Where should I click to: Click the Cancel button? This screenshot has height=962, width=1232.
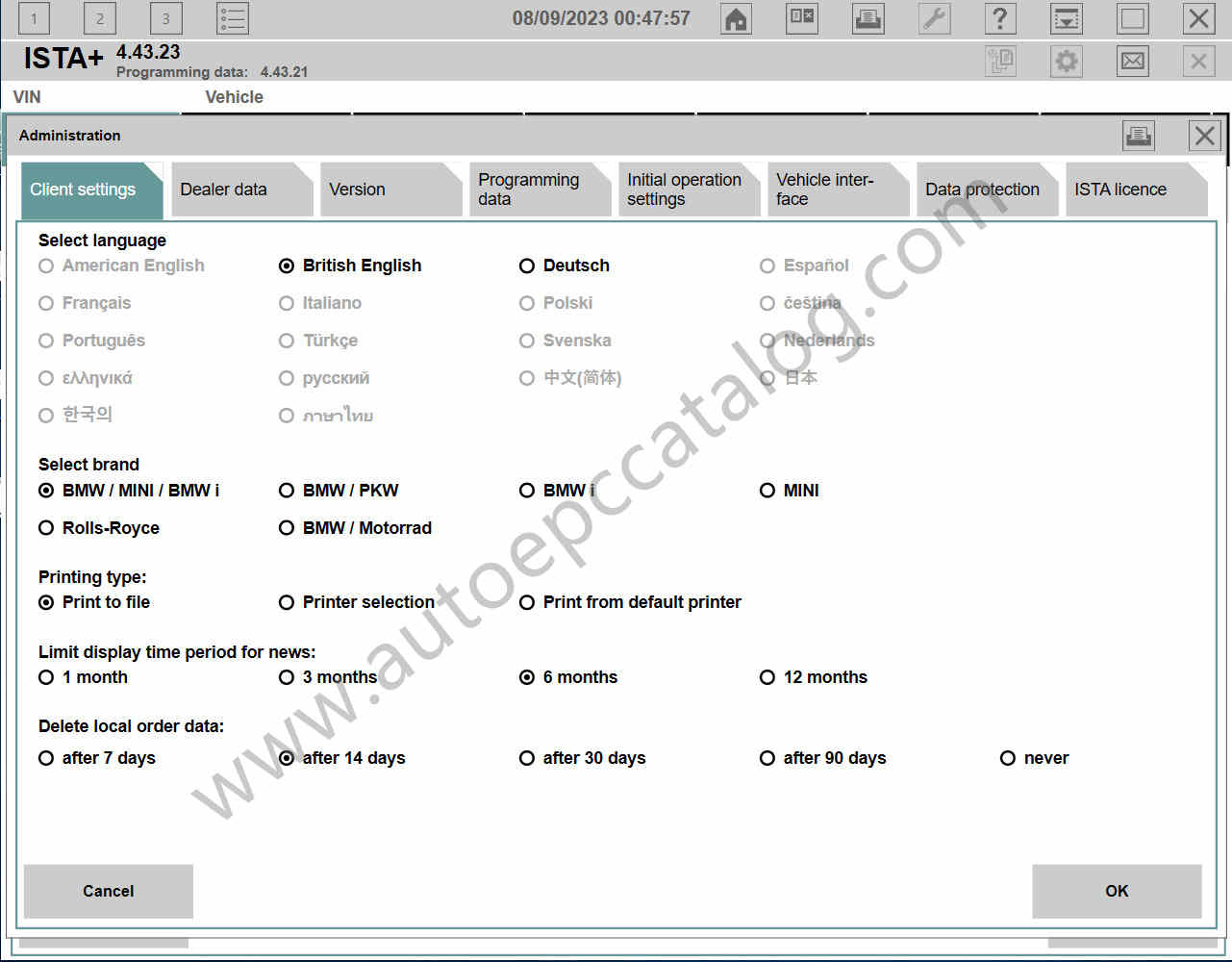tap(109, 891)
